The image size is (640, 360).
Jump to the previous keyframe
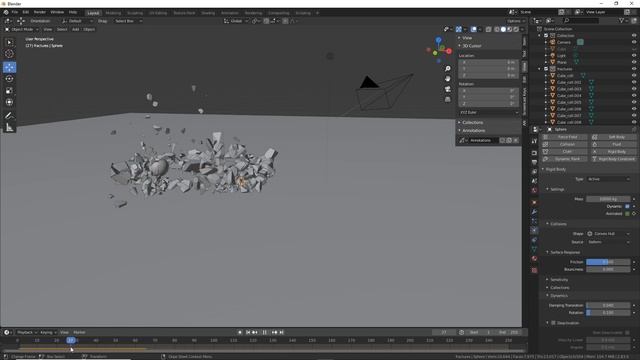click(x=255, y=332)
